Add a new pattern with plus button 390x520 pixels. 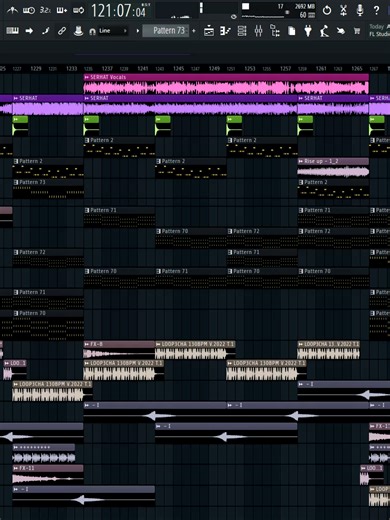pyautogui.click(x=194, y=31)
